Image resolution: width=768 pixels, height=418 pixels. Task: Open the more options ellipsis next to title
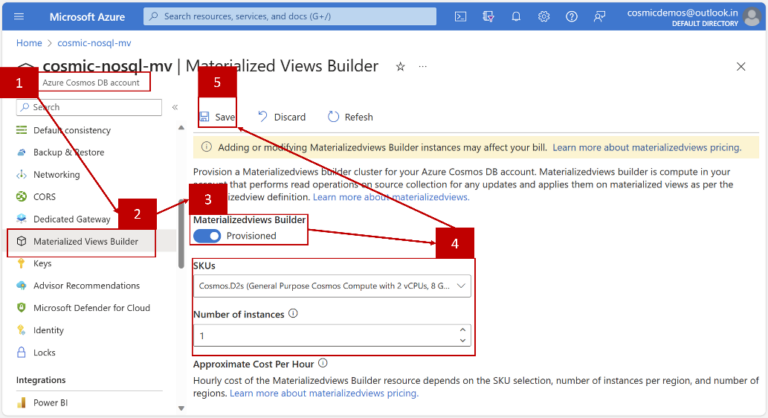coord(423,66)
